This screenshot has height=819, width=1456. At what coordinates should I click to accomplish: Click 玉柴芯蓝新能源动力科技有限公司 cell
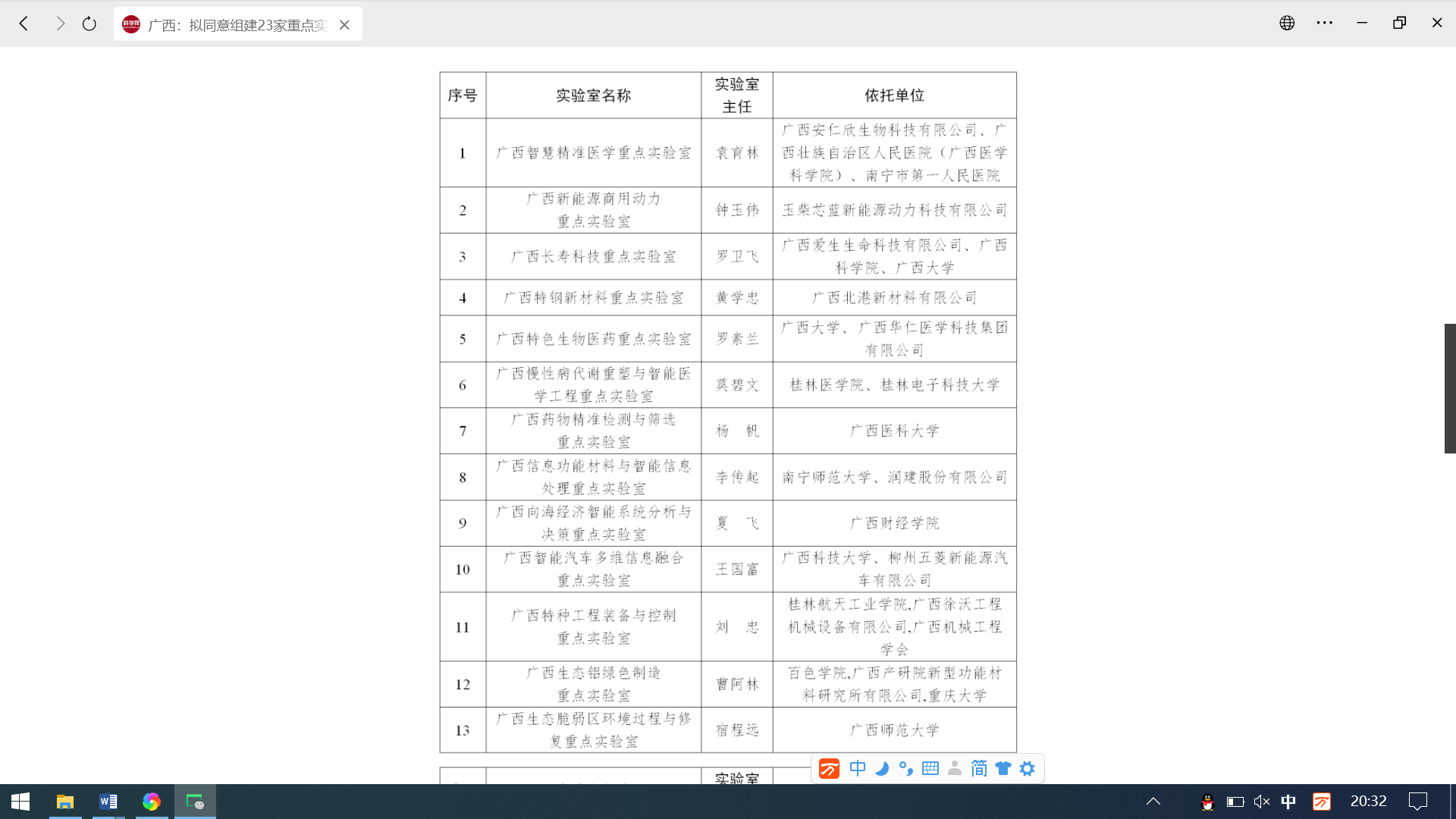(x=895, y=210)
